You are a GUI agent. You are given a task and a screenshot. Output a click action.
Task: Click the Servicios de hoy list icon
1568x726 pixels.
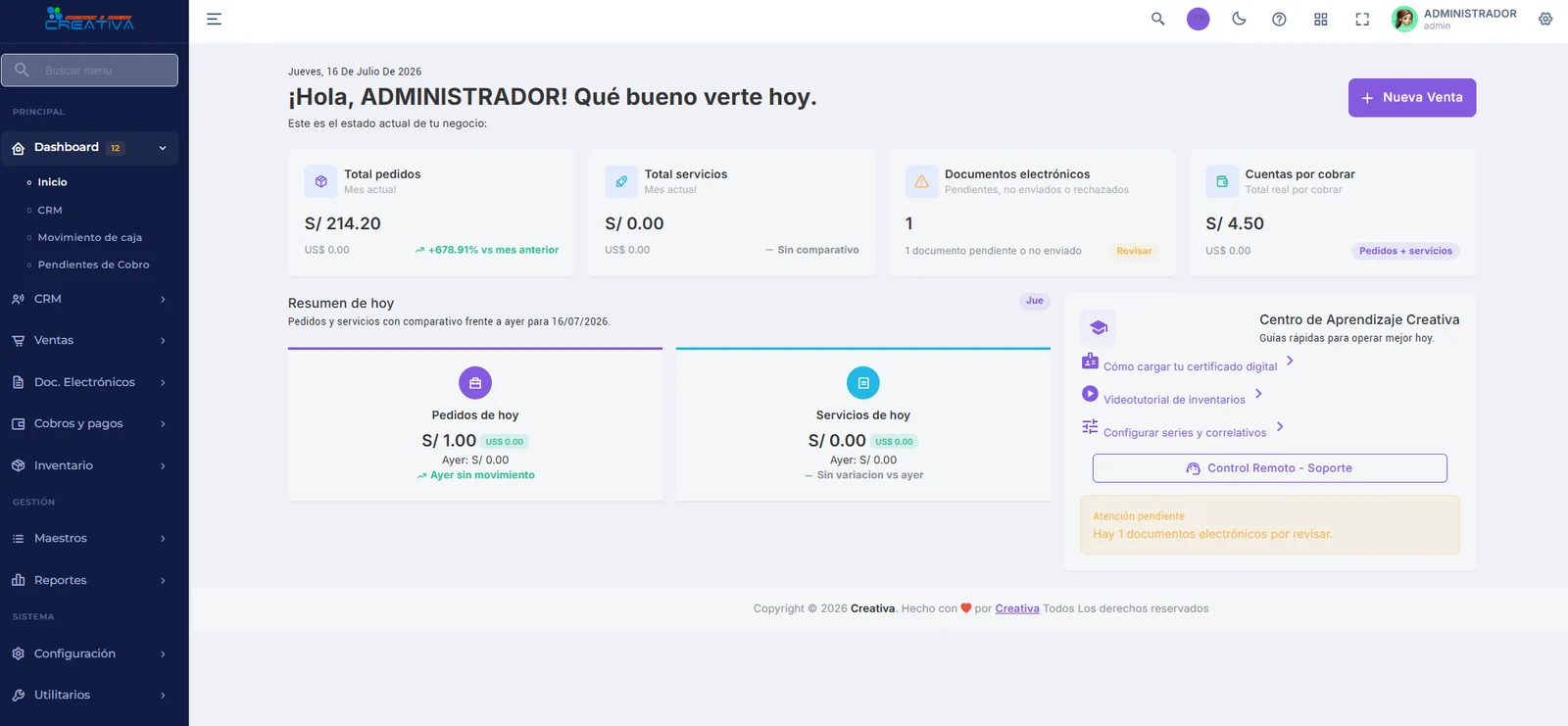[x=863, y=383]
